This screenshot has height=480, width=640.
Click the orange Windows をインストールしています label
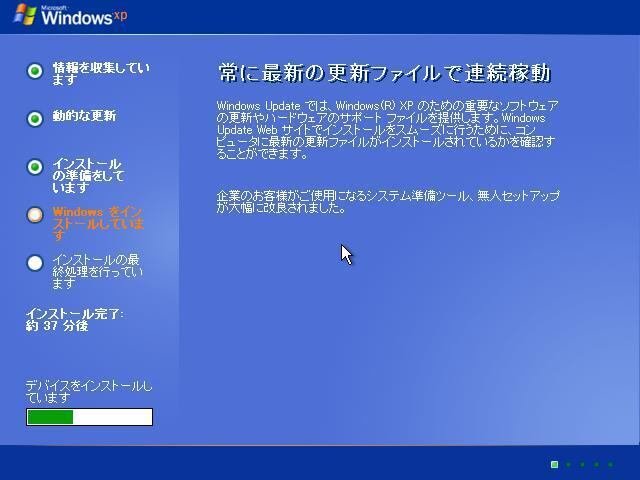pos(98,224)
